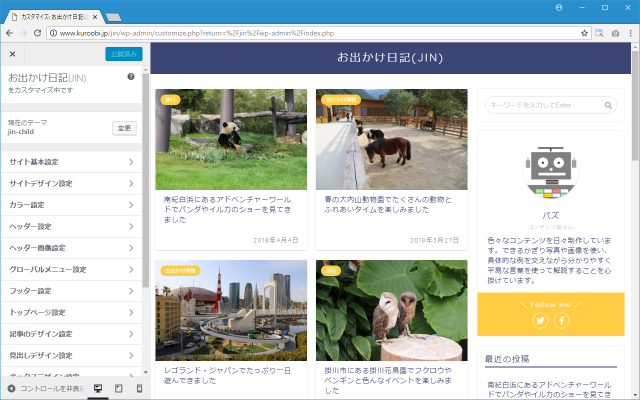Switch to tablet preview mode

[118, 388]
